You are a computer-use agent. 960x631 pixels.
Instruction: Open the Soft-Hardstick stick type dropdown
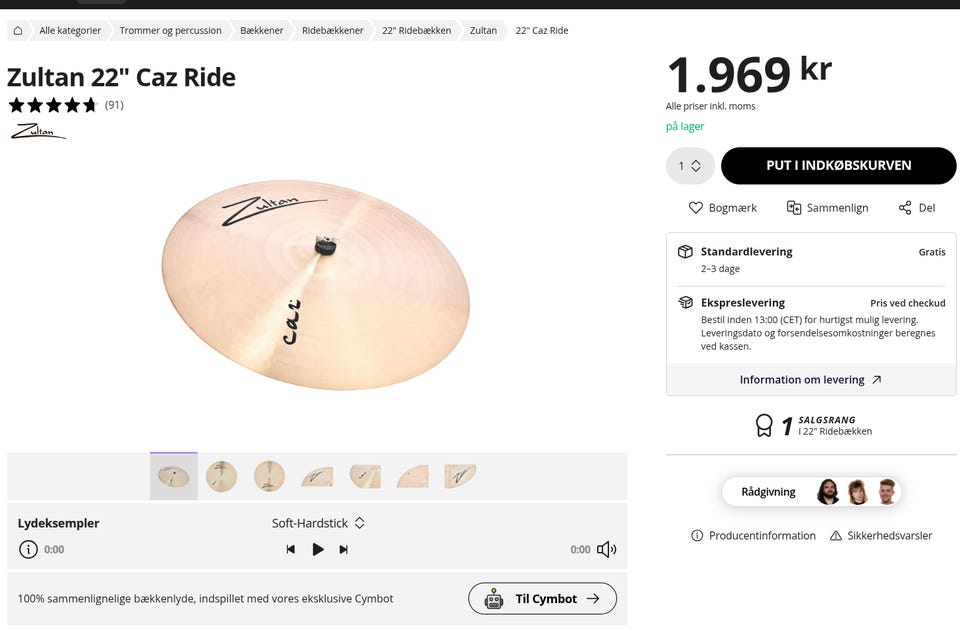(318, 523)
